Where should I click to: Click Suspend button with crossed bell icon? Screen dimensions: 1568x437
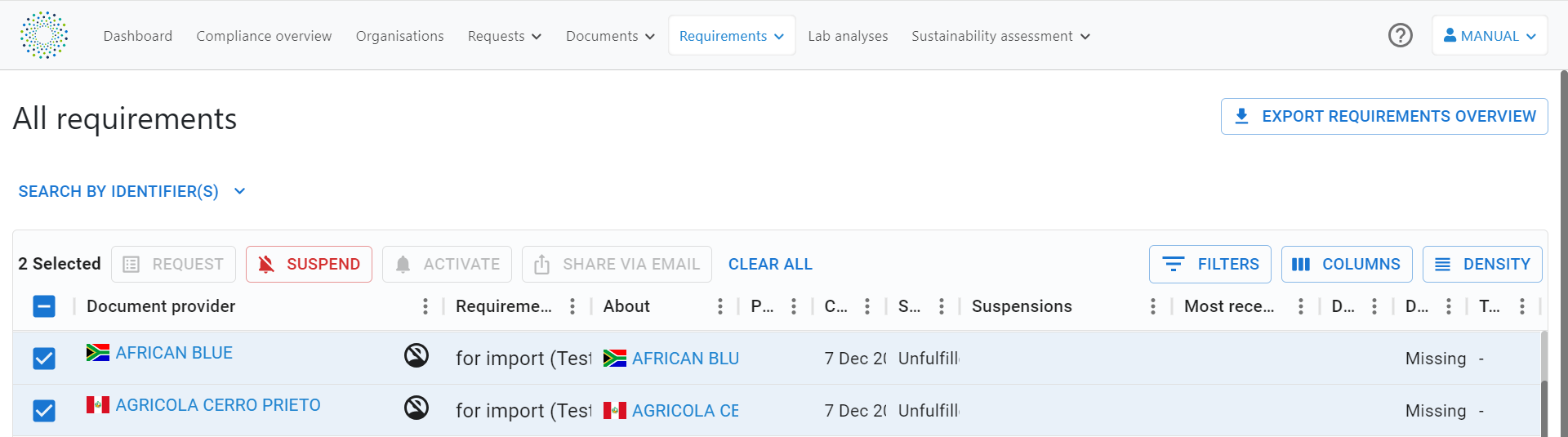click(309, 264)
